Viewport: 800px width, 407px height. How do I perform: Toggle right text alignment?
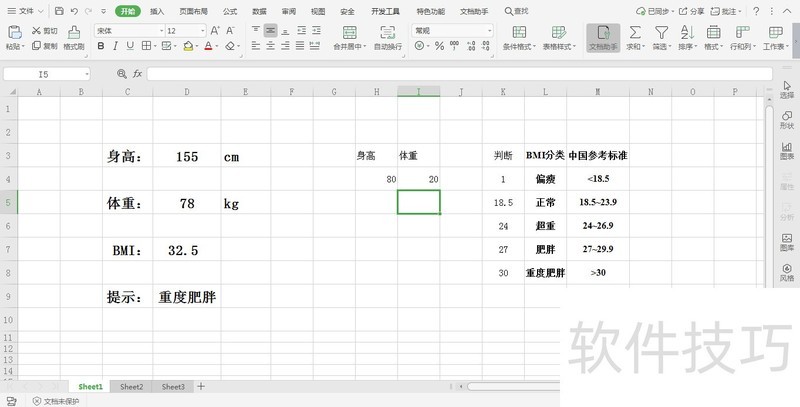pyautogui.click(x=285, y=46)
